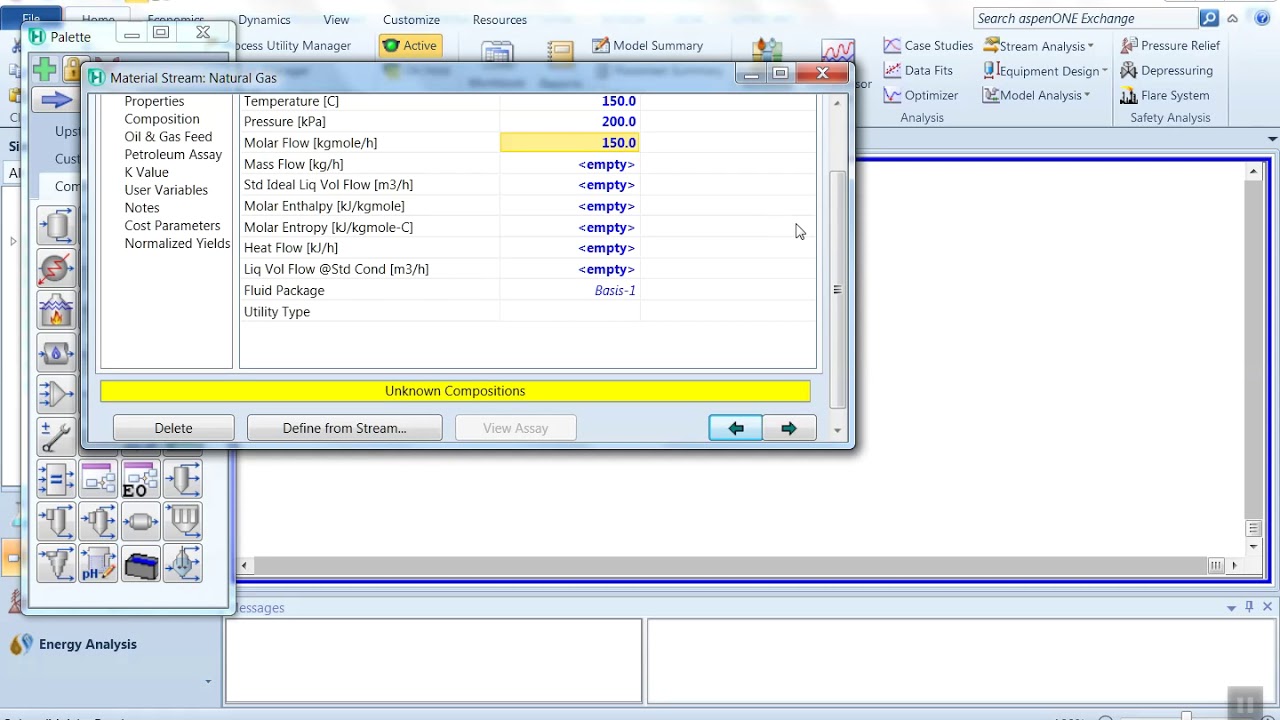1280x720 pixels.
Task: Expand the Equipment Design dropdown
Action: pyautogui.click(x=1046, y=70)
